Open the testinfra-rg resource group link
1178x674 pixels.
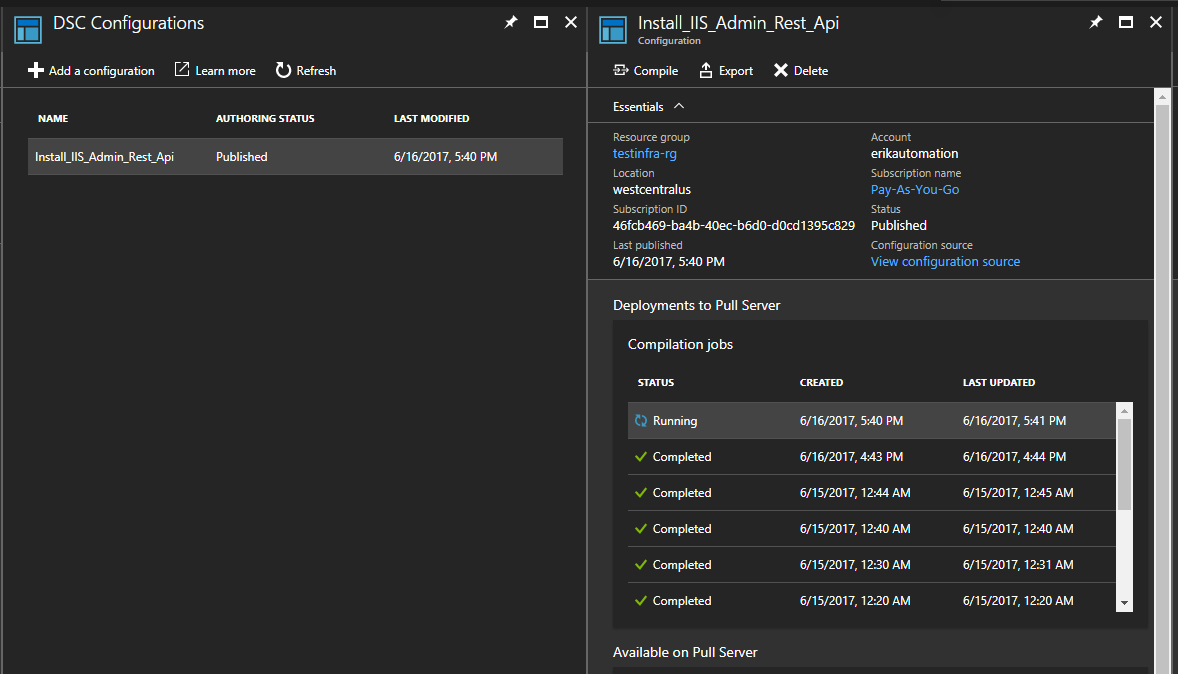coord(644,153)
